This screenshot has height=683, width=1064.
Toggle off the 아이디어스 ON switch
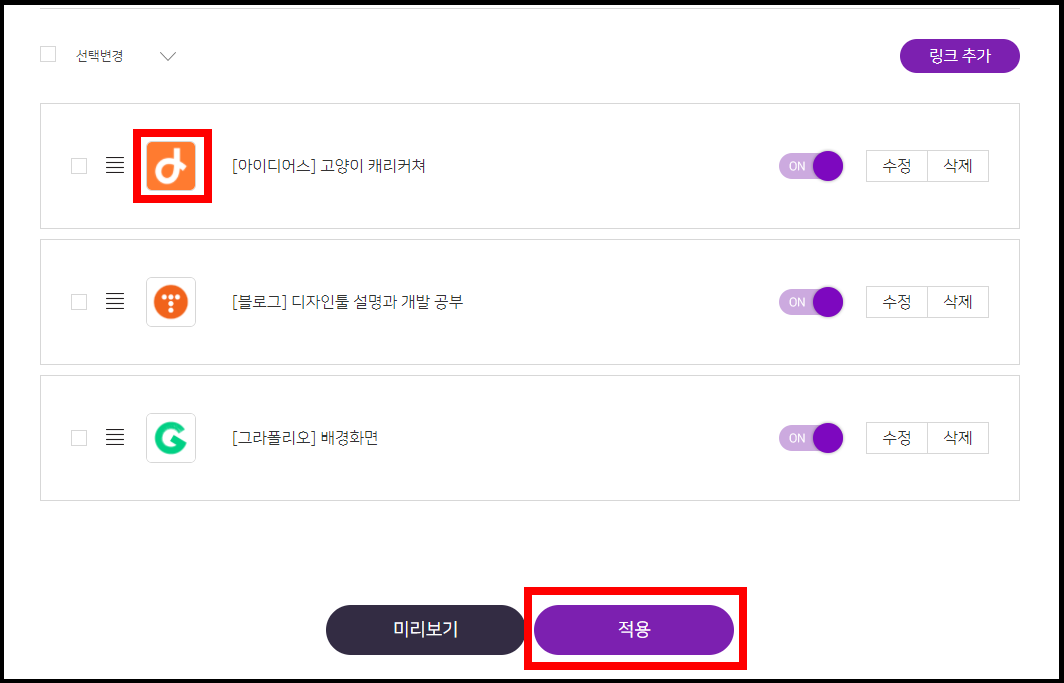click(x=811, y=166)
